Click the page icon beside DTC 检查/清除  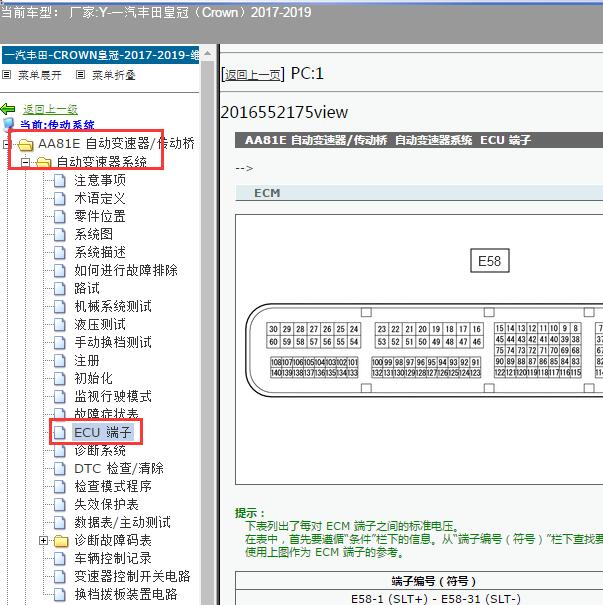tap(59, 468)
